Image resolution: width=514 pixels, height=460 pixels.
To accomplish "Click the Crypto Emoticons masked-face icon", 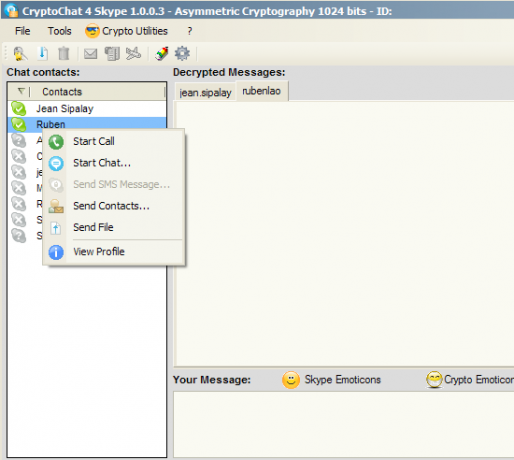I will 434,380.
